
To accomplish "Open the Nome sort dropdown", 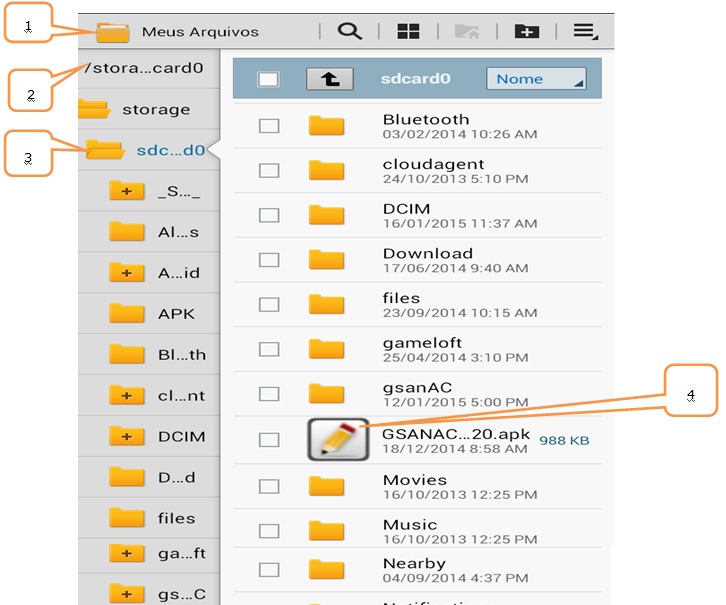I will (x=536, y=79).
